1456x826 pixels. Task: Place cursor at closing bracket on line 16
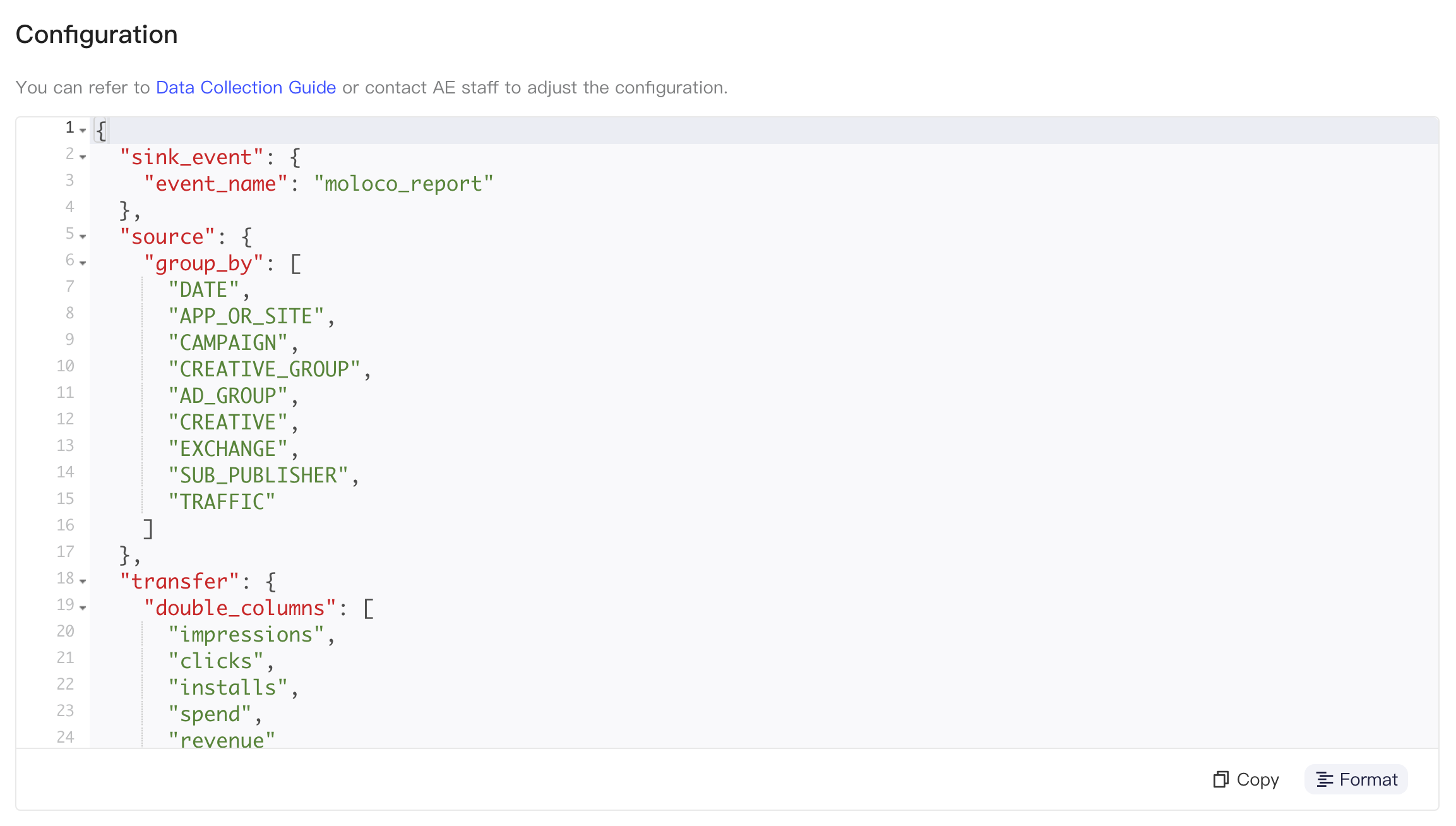point(148,529)
